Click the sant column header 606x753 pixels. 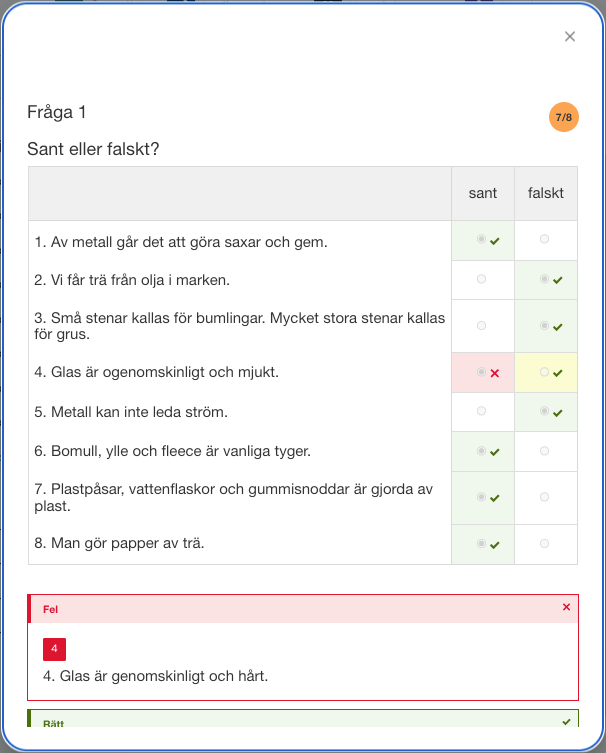click(483, 193)
